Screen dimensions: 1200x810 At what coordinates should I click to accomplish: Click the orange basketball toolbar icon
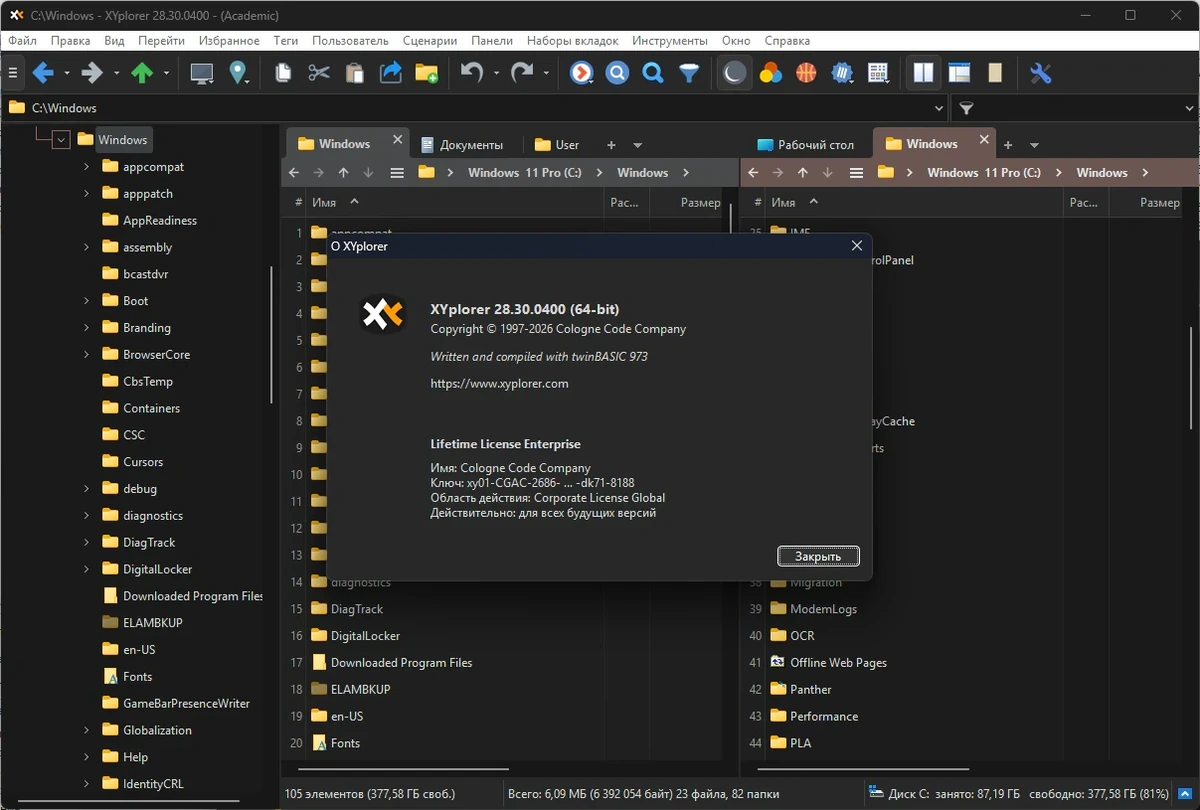(x=806, y=73)
